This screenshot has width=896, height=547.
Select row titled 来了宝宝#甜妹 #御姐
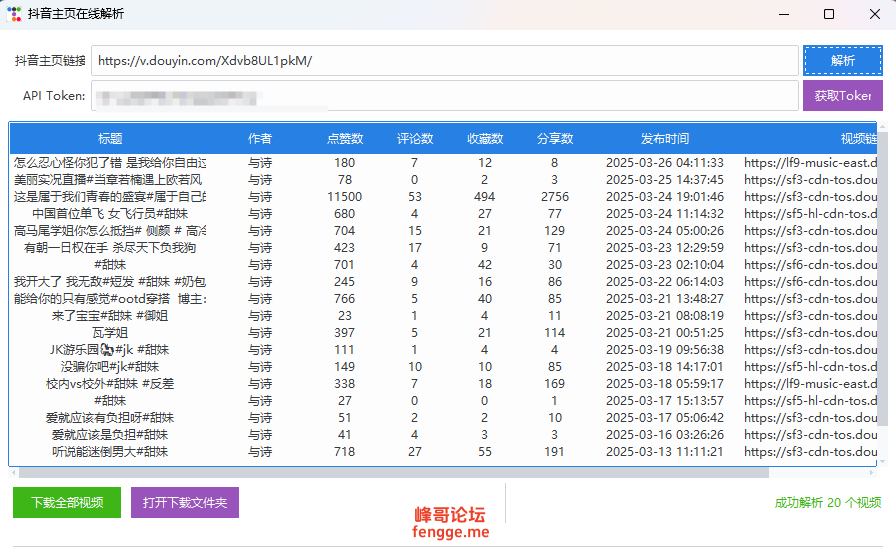pyautogui.click(x=443, y=316)
